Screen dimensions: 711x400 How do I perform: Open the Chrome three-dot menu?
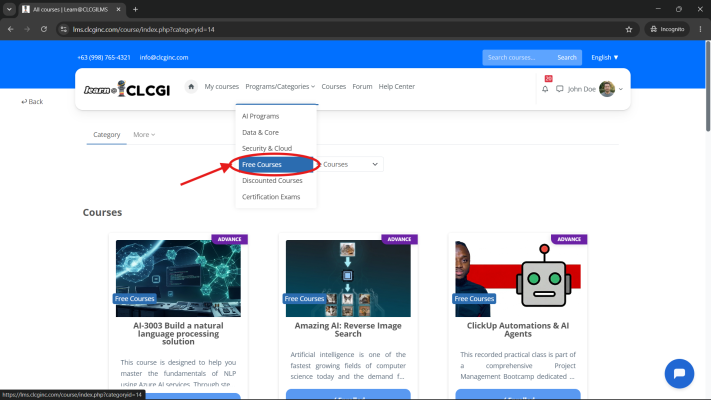coord(700,29)
